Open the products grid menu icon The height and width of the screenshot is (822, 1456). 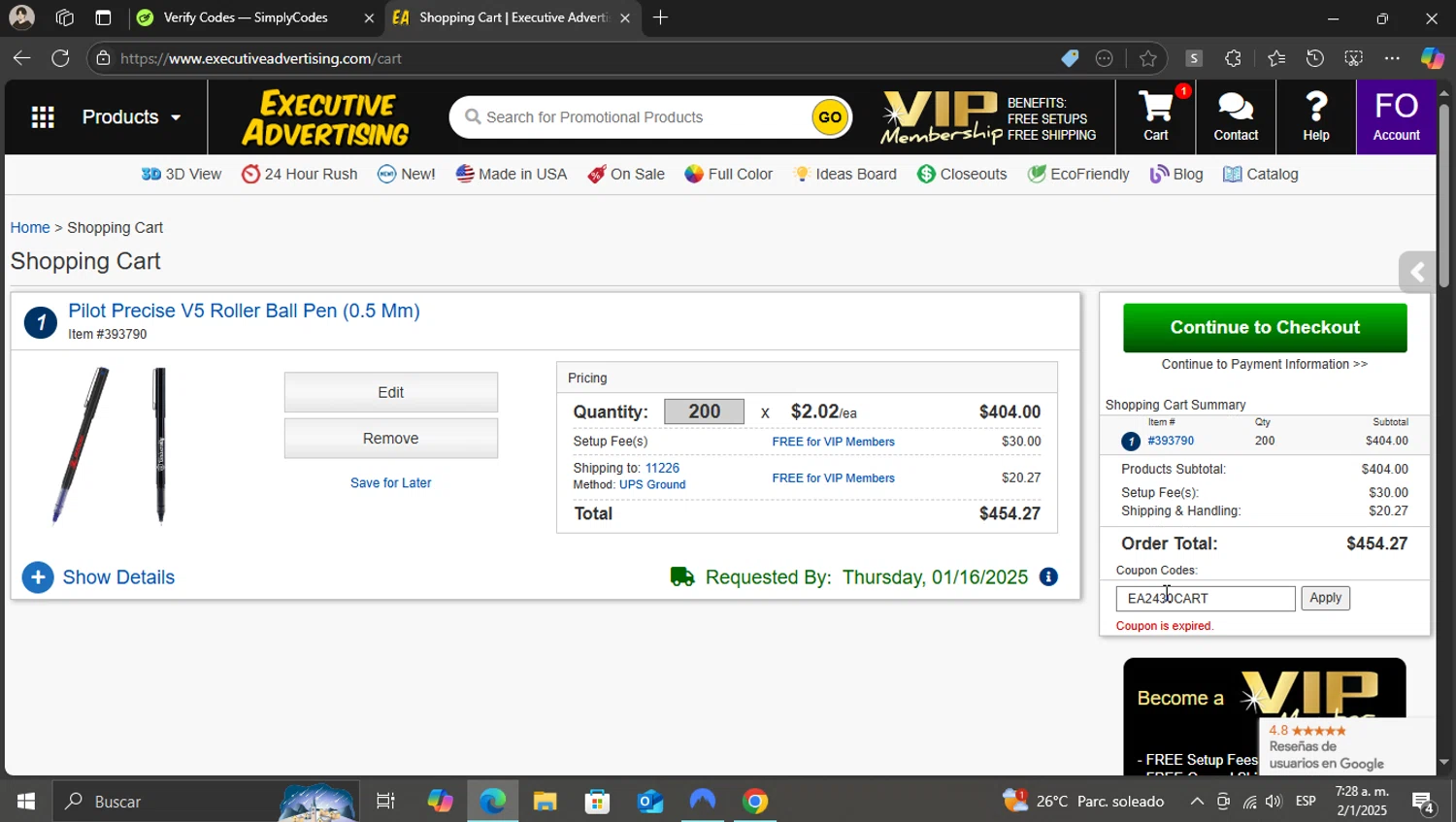click(x=43, y=117)
